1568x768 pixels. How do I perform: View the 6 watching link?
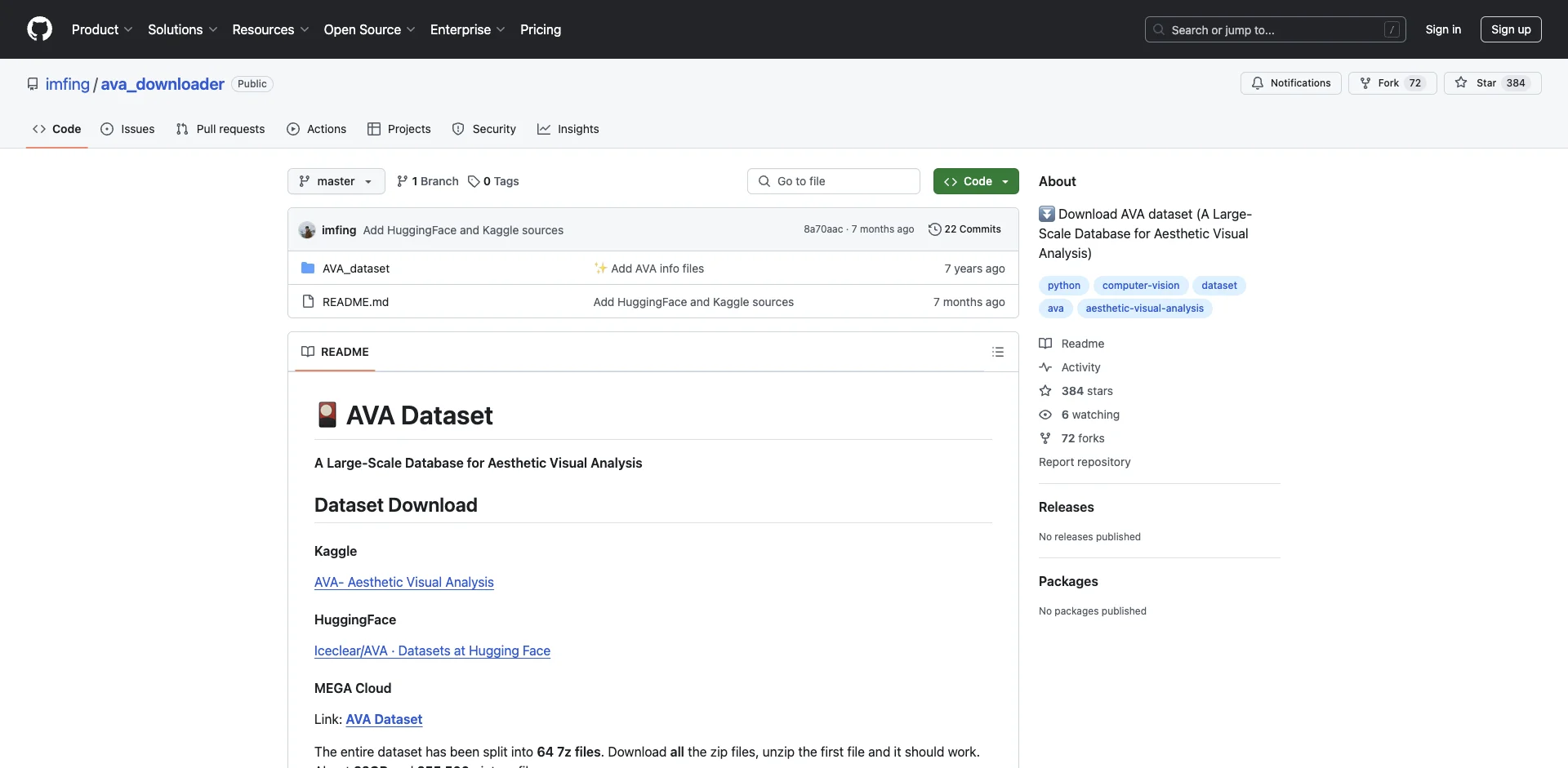pos(1080,415)
